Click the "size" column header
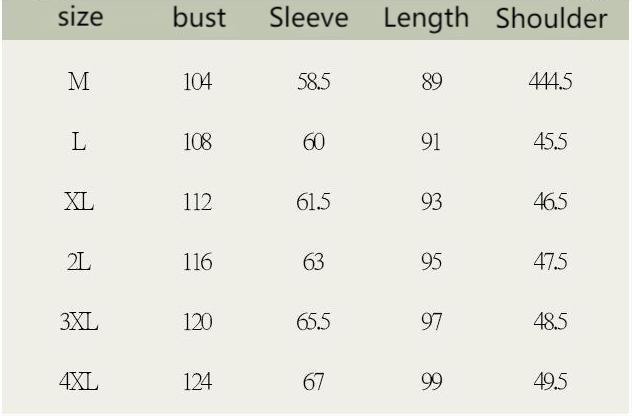 pos(80,18)
